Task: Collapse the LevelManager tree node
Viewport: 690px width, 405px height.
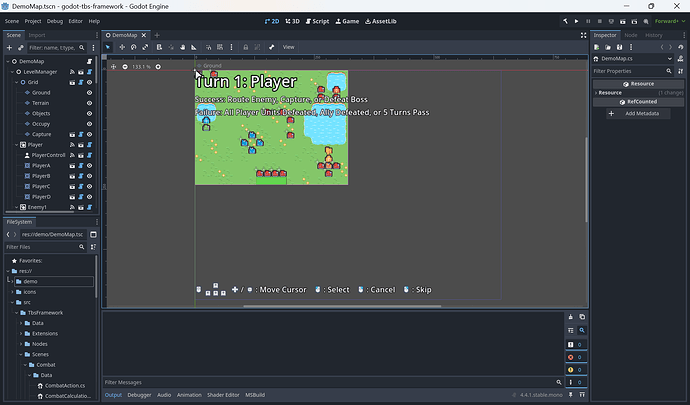Action: pos(13,72)
